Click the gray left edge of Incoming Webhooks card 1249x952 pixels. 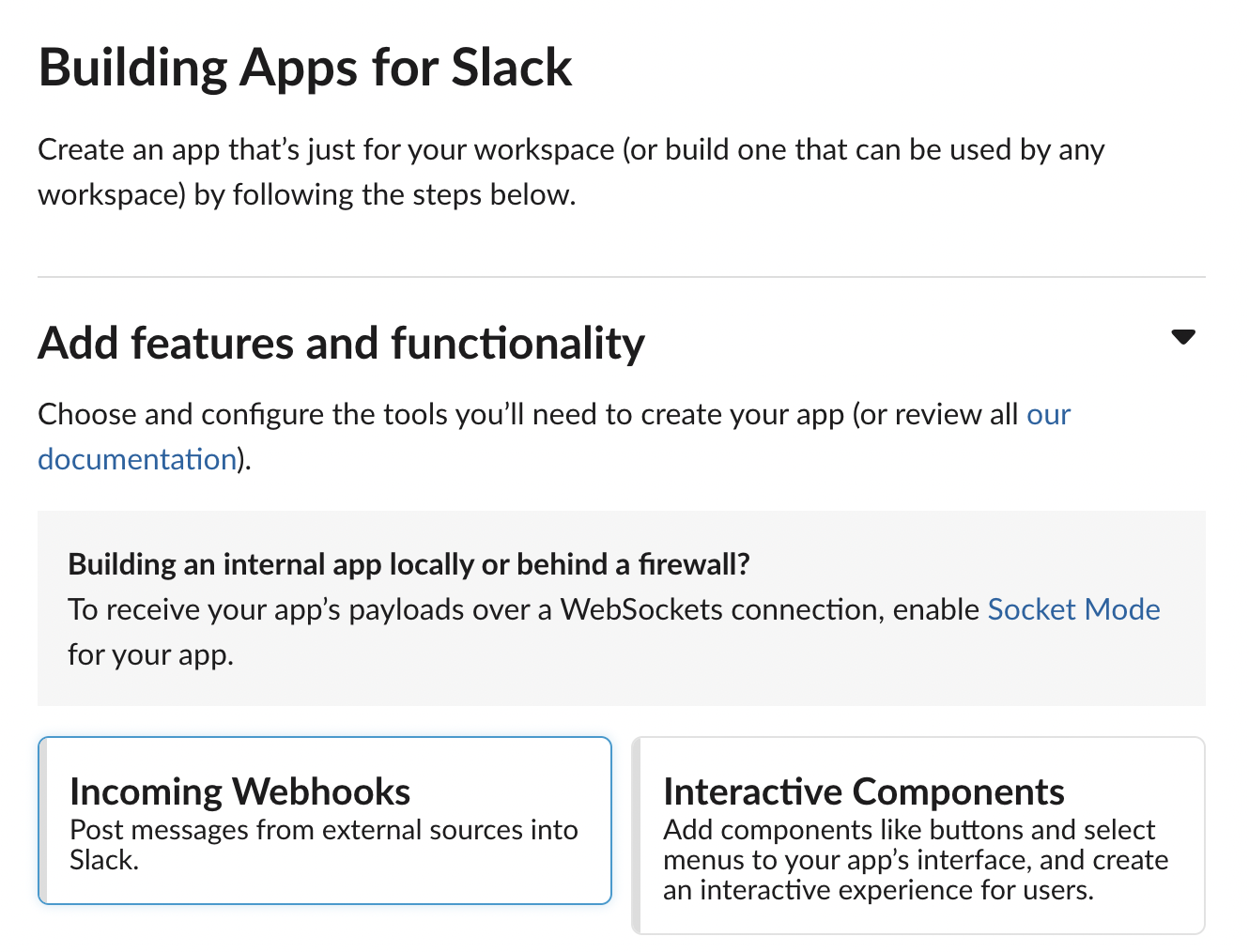point(42,821)
